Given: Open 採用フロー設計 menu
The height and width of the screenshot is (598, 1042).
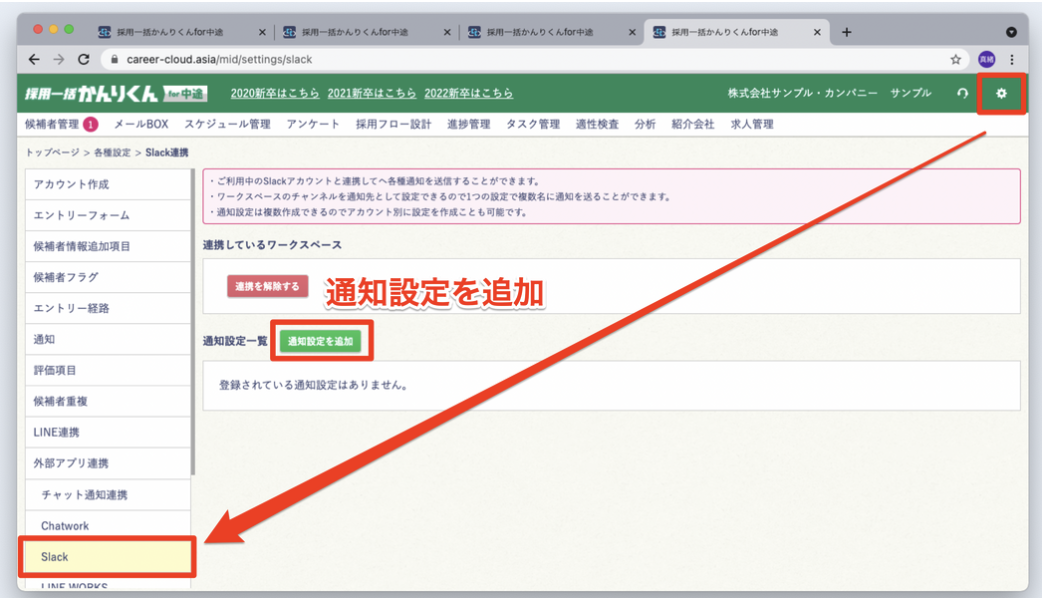Looking at the screenshot, I should (393, 124).
